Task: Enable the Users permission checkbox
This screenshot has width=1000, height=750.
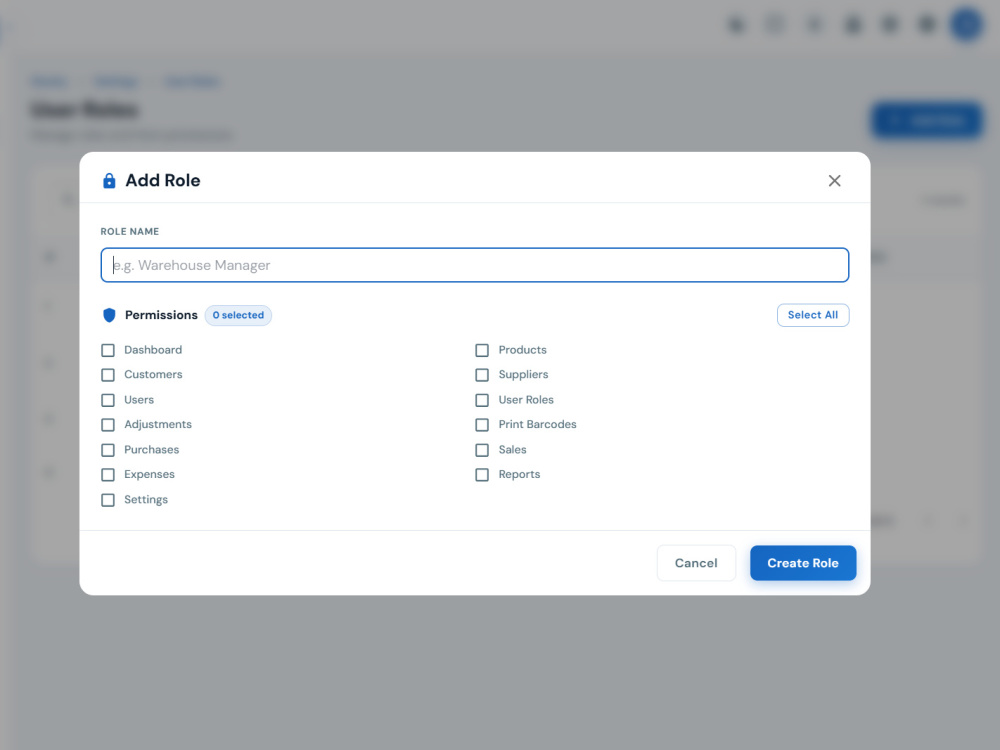Action: (108, 400)
